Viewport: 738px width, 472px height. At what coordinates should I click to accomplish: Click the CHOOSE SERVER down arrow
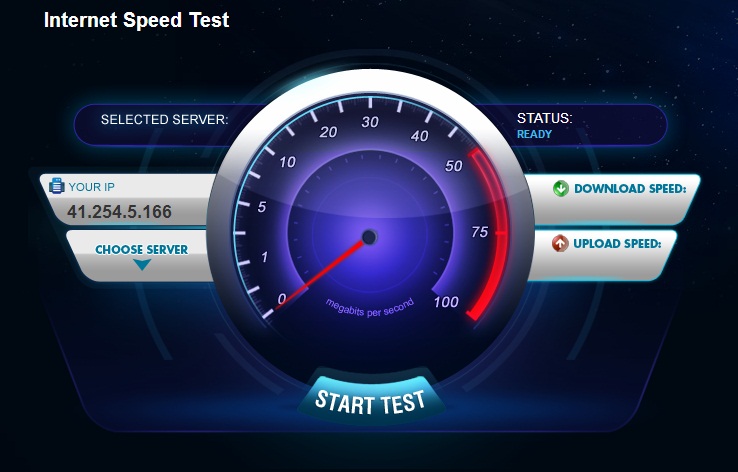142,265
